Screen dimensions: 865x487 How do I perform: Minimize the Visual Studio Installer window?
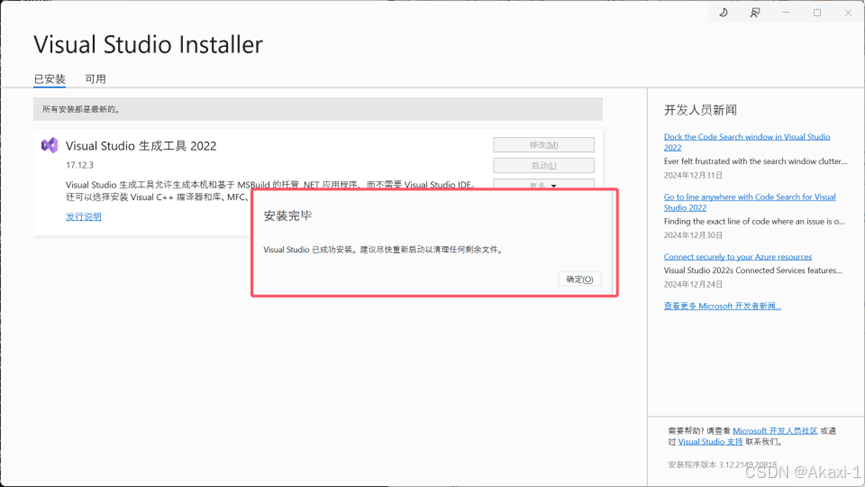tap(786, 12)
